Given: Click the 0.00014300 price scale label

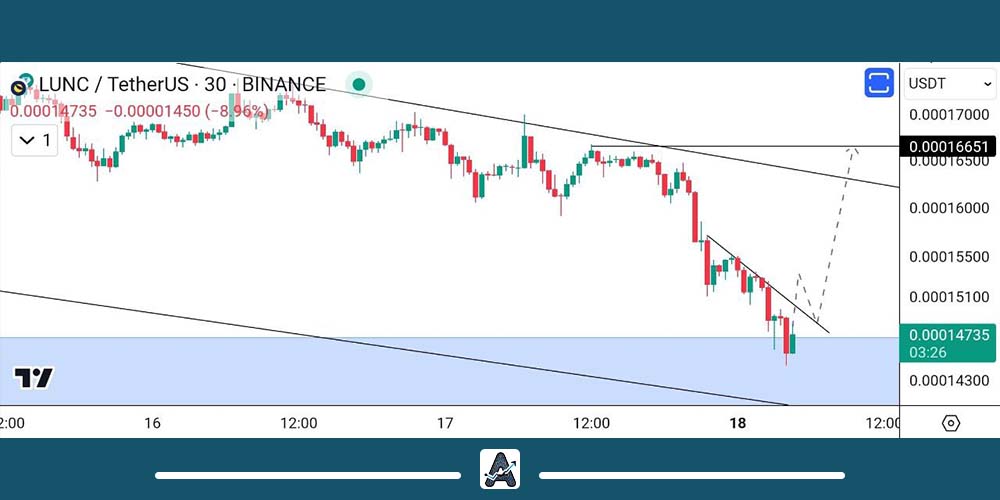Looking at the screenshot, I should coord(949,381).
